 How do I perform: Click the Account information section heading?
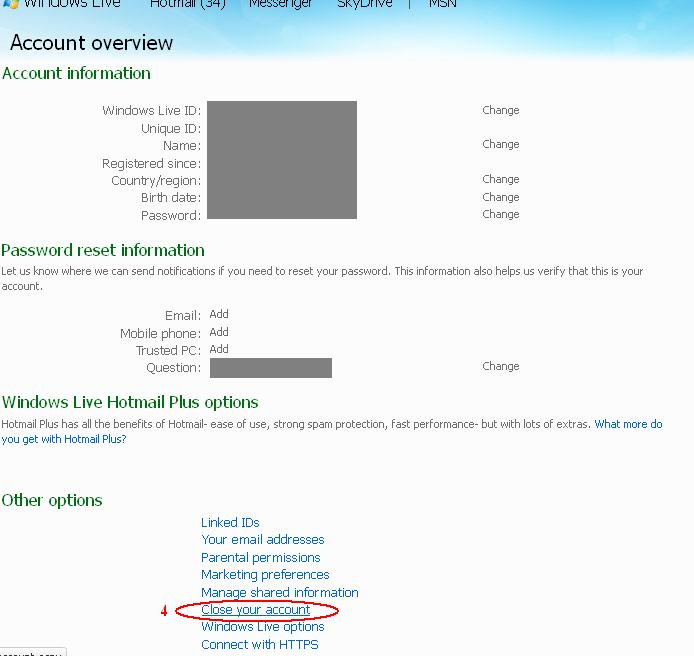coord(76,73)
